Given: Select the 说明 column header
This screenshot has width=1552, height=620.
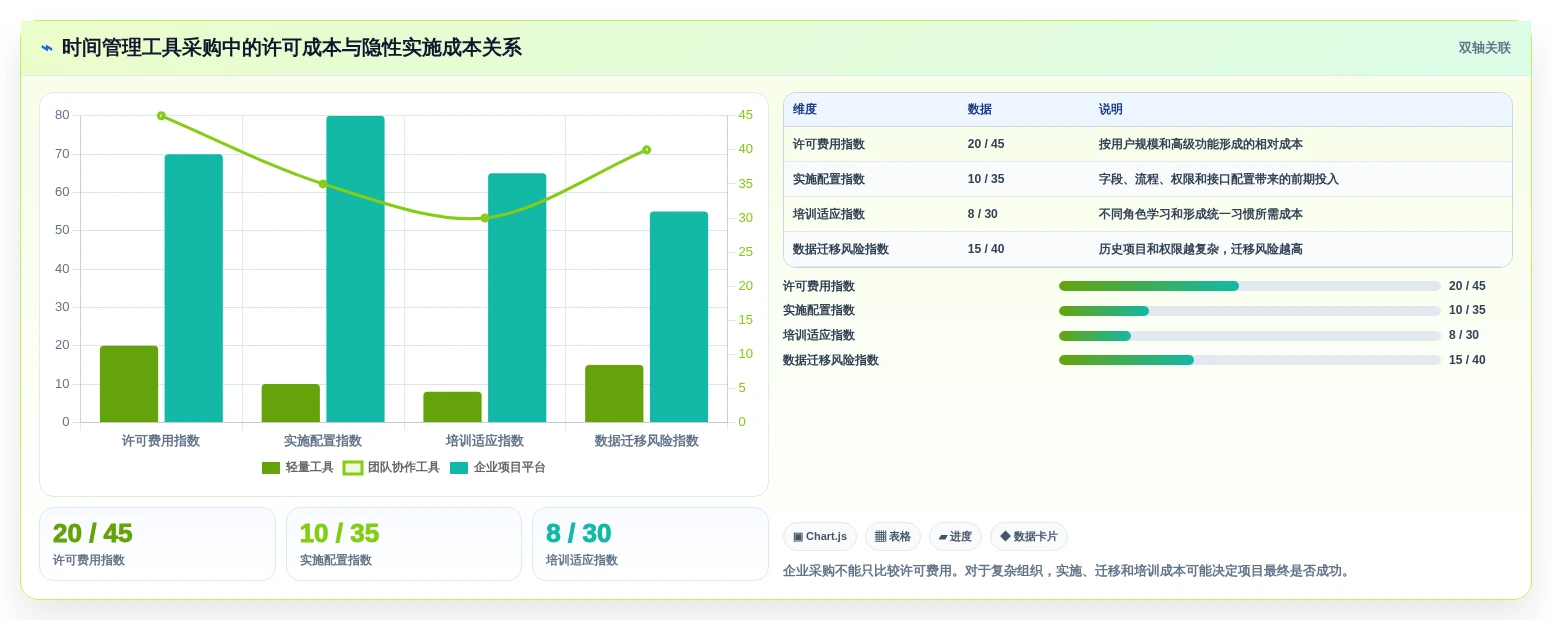Looking at the screenshot, I should pos(1111,110).
